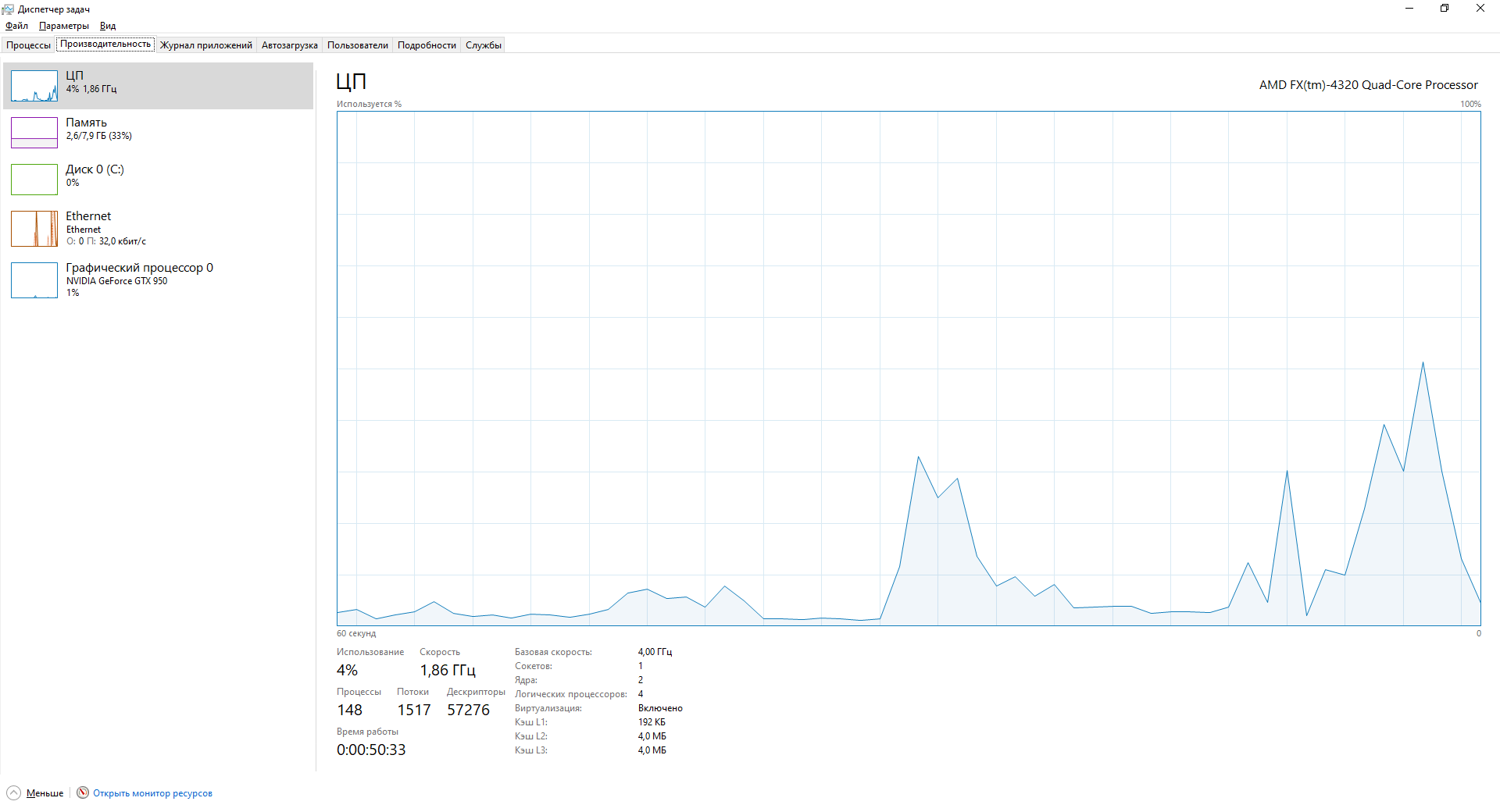This screenshot has width=1500, height=812.
Task: Click the resource monitor icon
Action: click(x=83, y=792)
